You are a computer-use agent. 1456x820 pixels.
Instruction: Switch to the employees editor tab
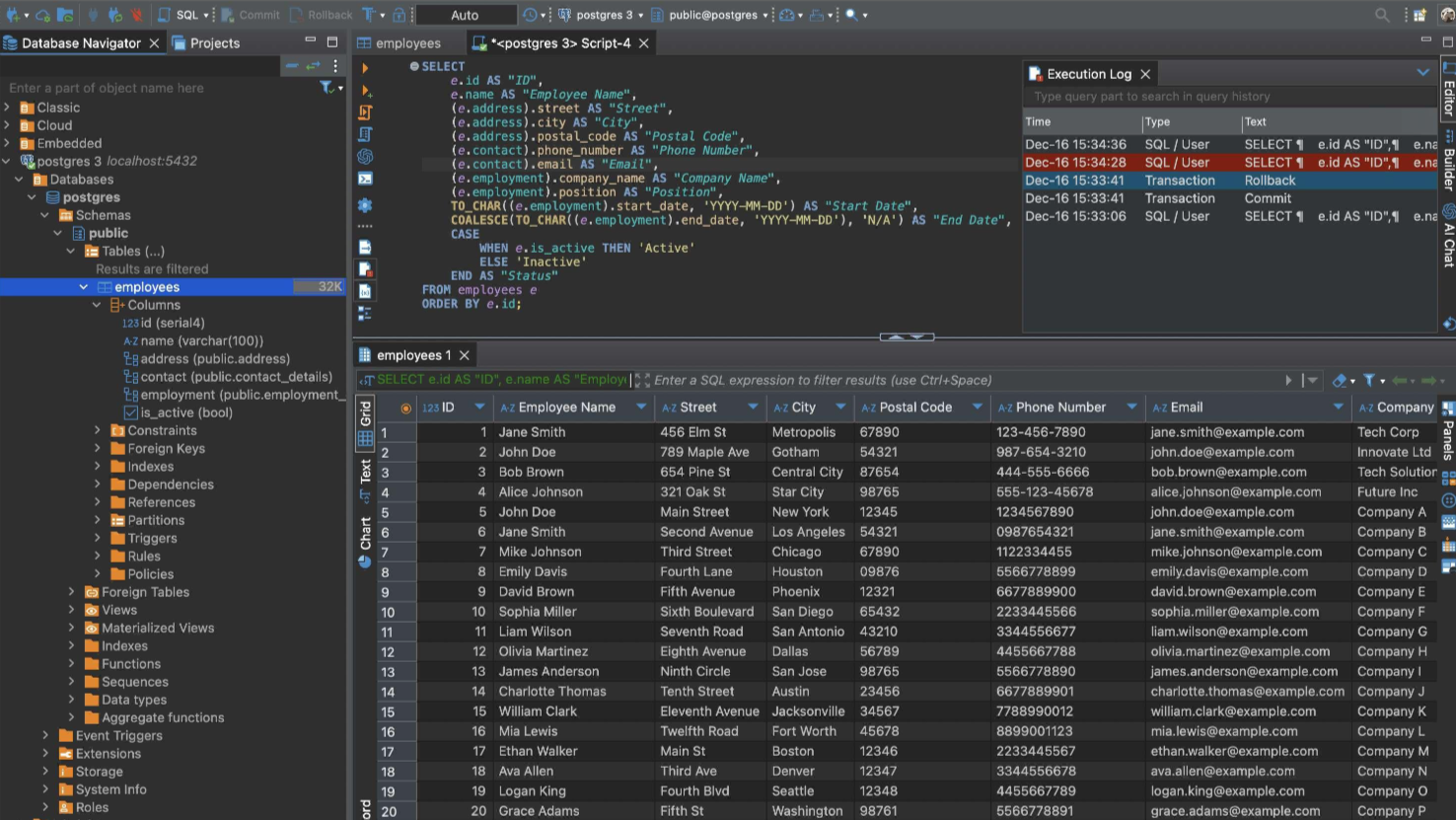tap(407, 43)
